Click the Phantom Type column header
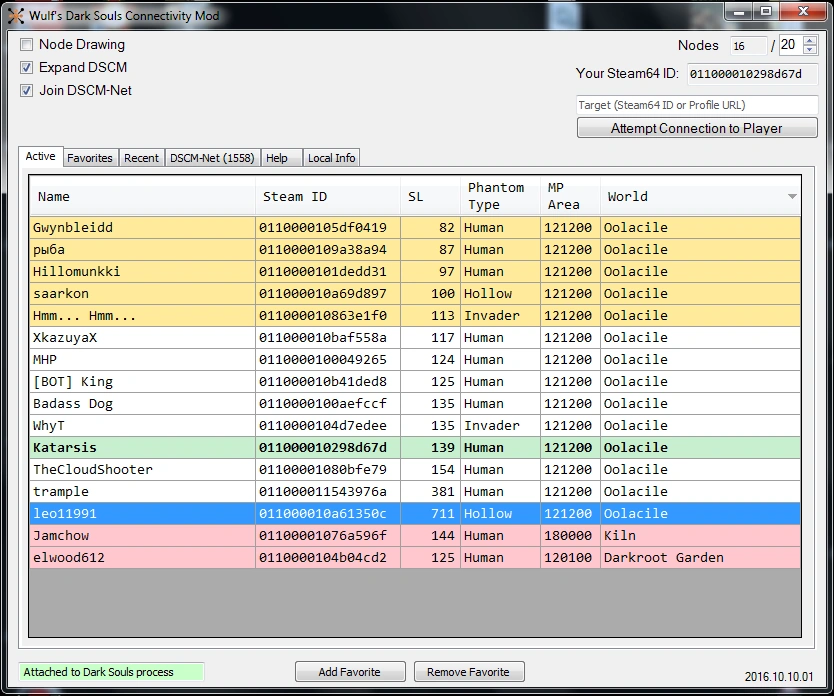 pos(499,196)
